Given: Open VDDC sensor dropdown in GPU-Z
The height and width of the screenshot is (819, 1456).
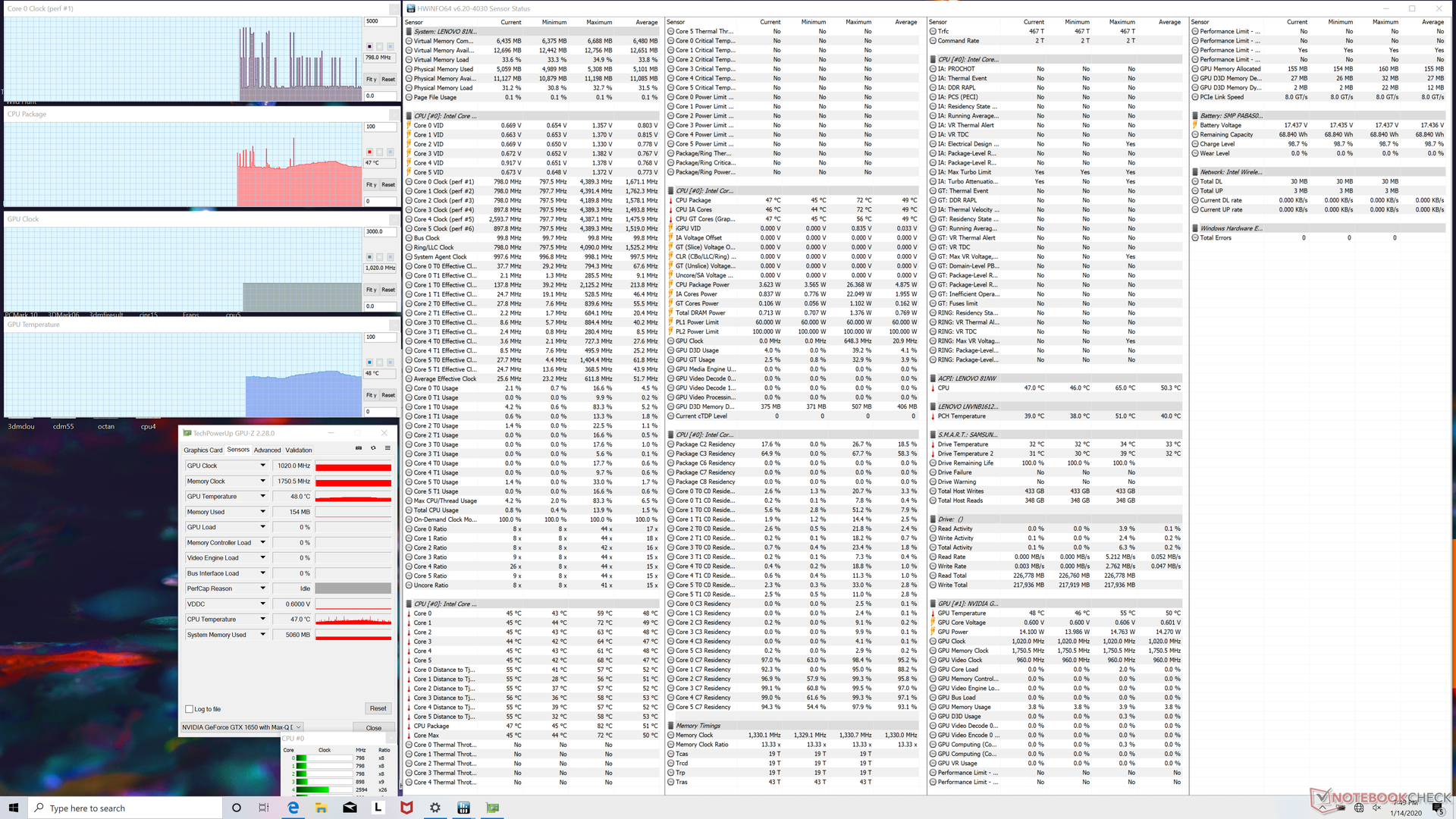Looking at the screenshot, I should click(263, 604).
